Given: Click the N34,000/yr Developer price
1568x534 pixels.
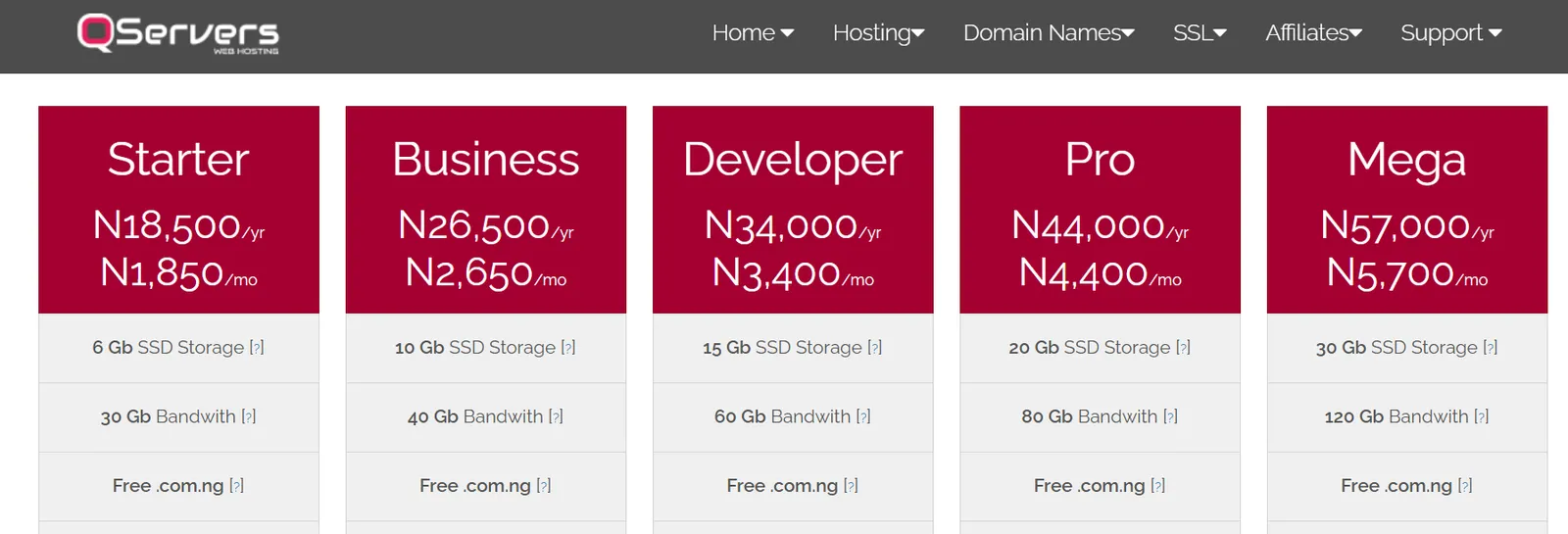Looking at the screenshot, I should click(793, 226).
